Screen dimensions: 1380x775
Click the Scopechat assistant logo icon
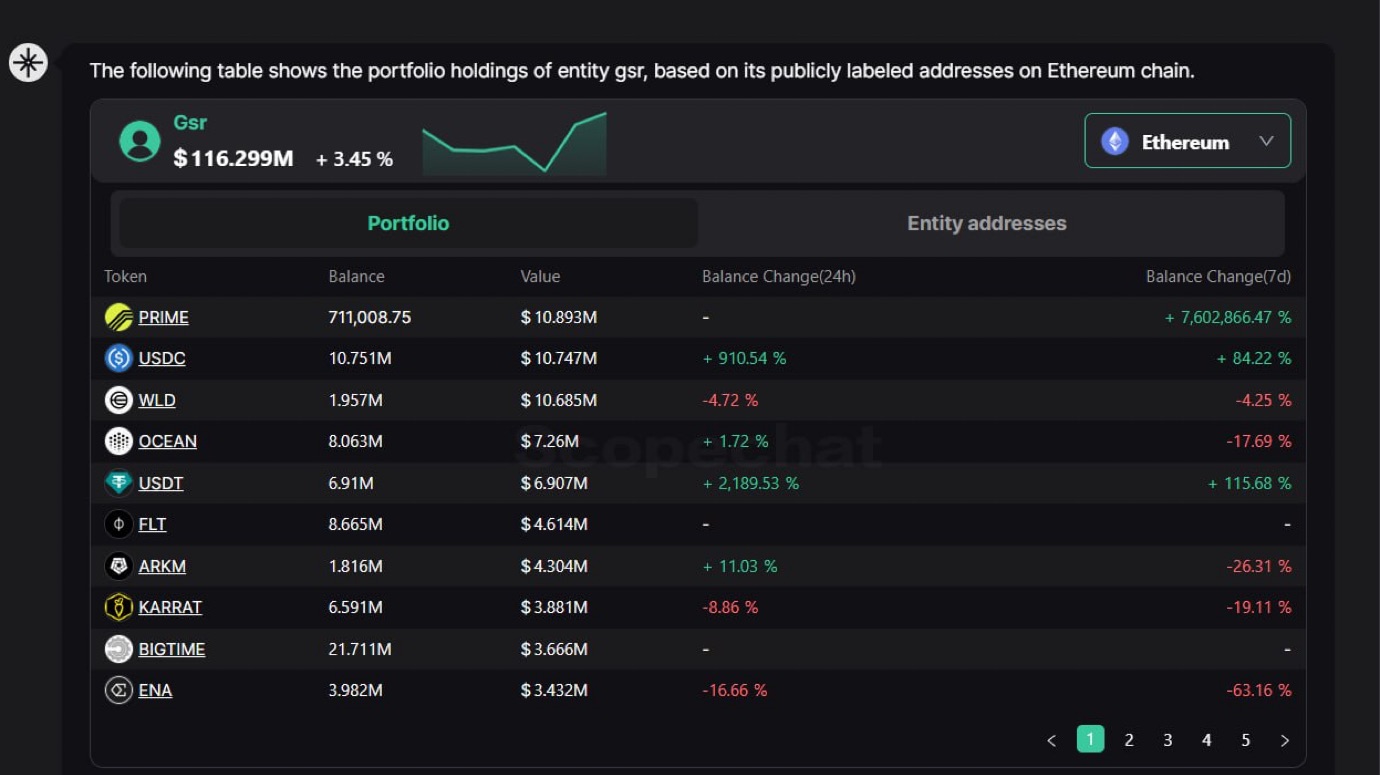point(28,63)
